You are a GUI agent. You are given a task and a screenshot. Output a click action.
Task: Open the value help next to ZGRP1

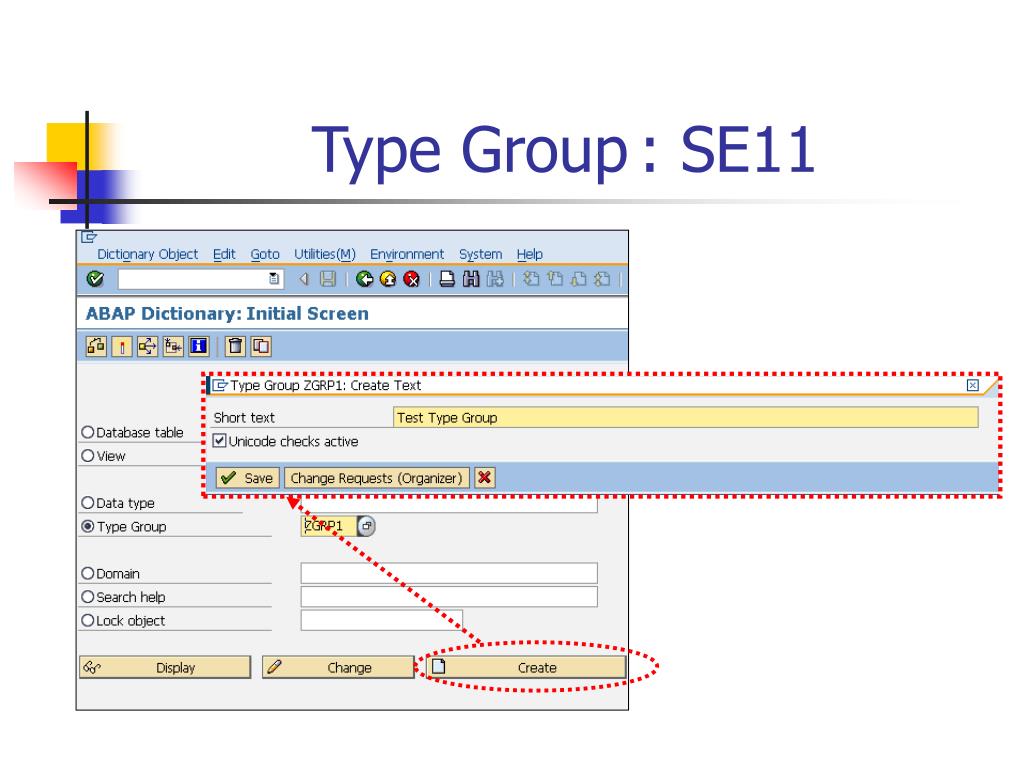[x=367, y=526]
